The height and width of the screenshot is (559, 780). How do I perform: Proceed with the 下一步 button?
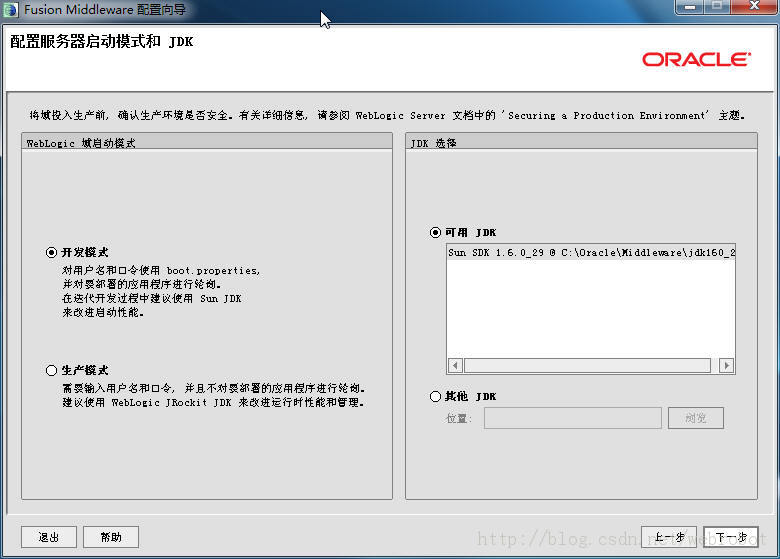[x=731, y=537]
